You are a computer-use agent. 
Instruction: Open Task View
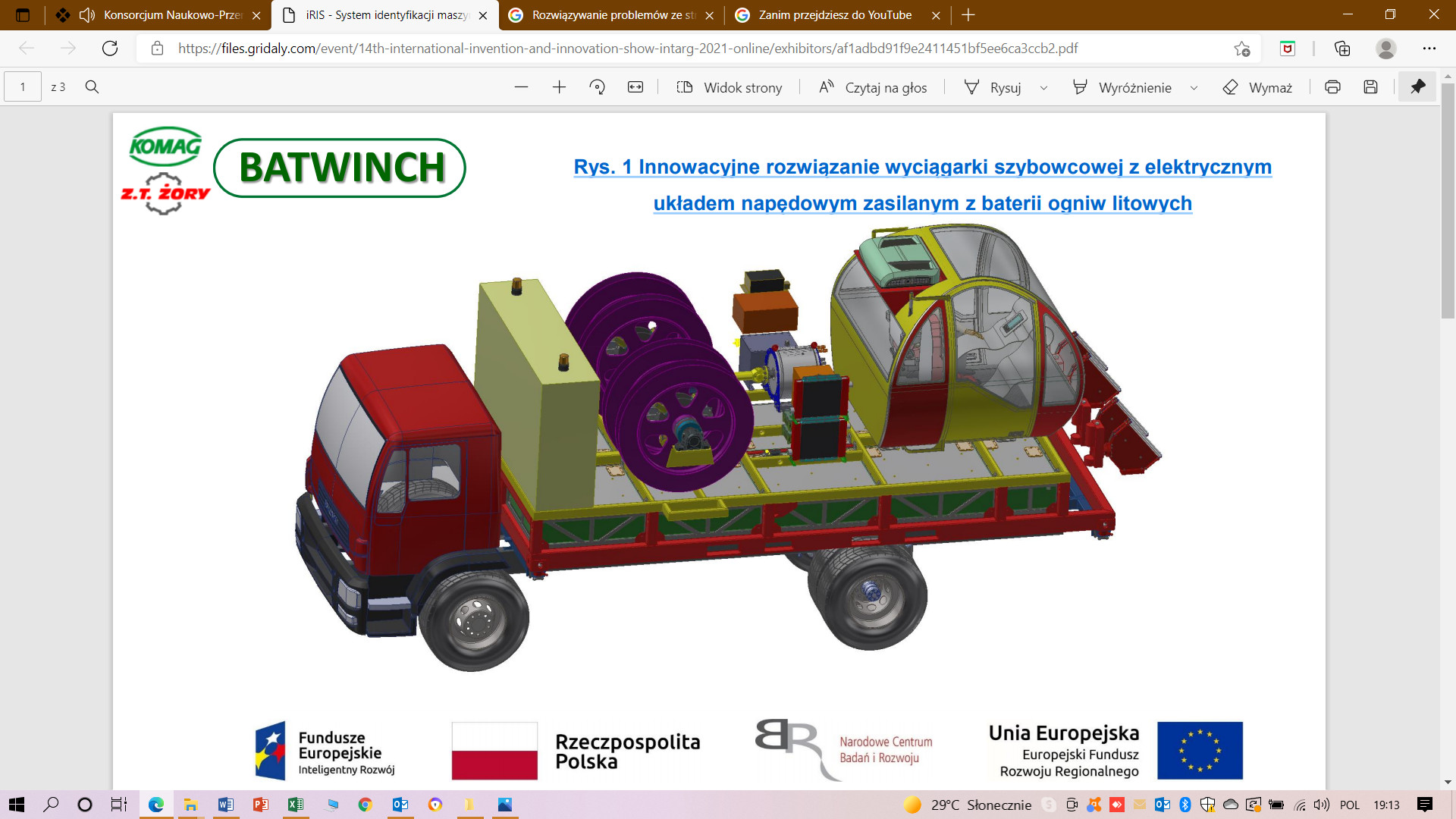(119, 805)
